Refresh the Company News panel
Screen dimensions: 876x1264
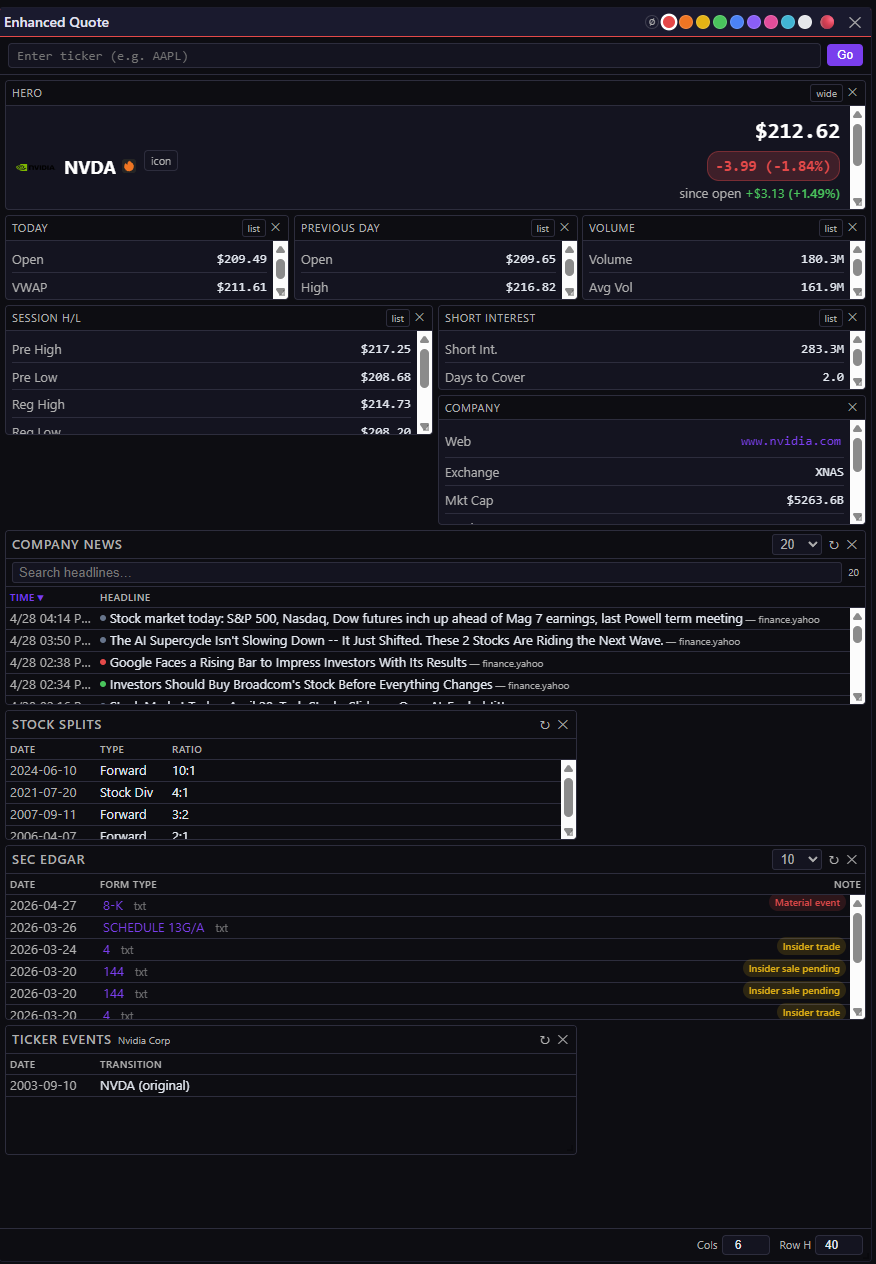[834, 545]
